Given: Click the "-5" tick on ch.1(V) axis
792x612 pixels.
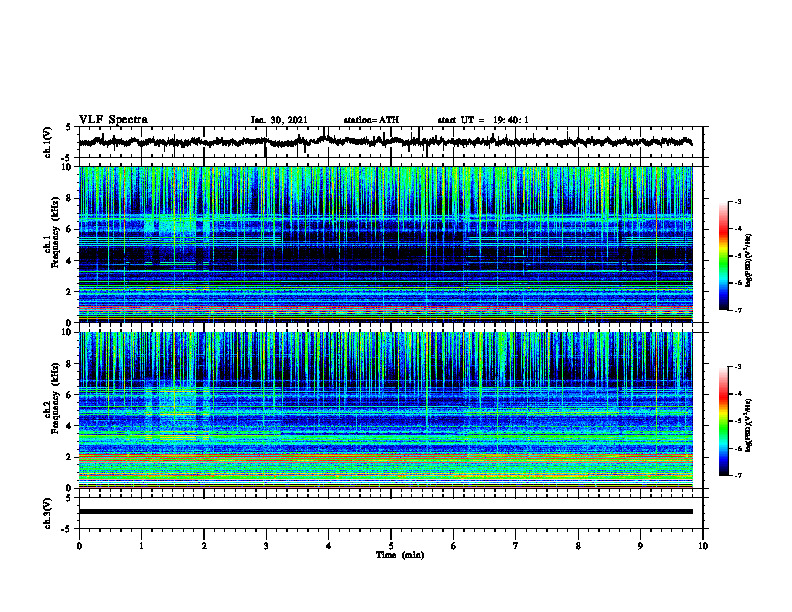Looking at the screenshot, I should click(67, 158).
